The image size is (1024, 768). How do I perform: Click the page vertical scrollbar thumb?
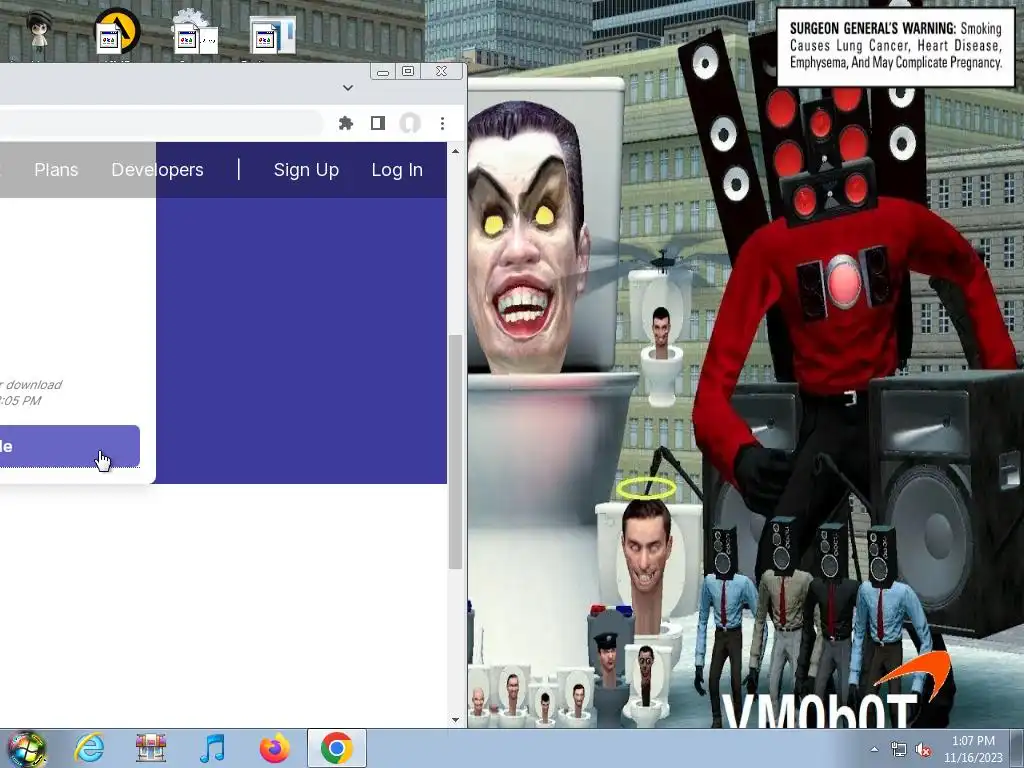click(455, 451)
